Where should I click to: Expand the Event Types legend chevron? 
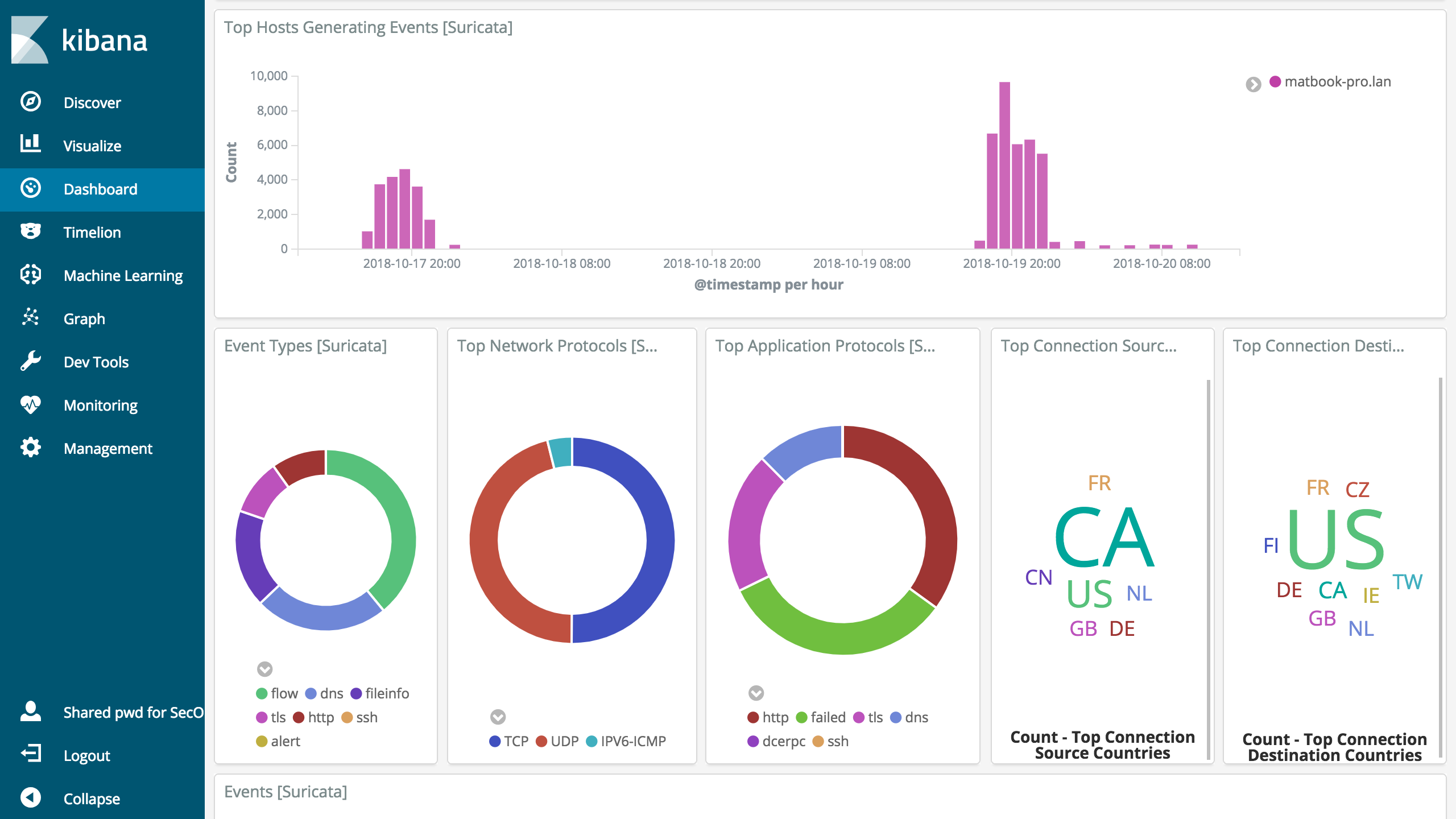coord(264,669)
